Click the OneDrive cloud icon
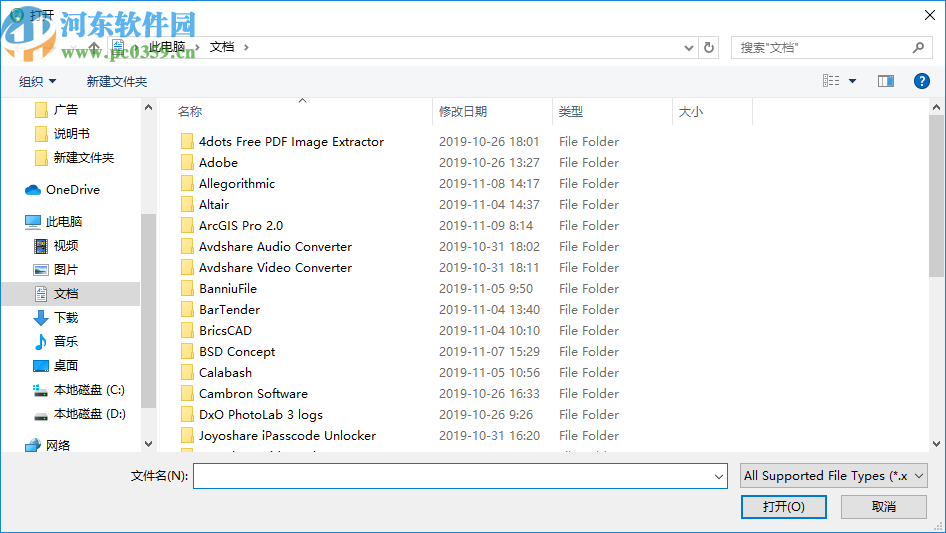 click(33, 190)
